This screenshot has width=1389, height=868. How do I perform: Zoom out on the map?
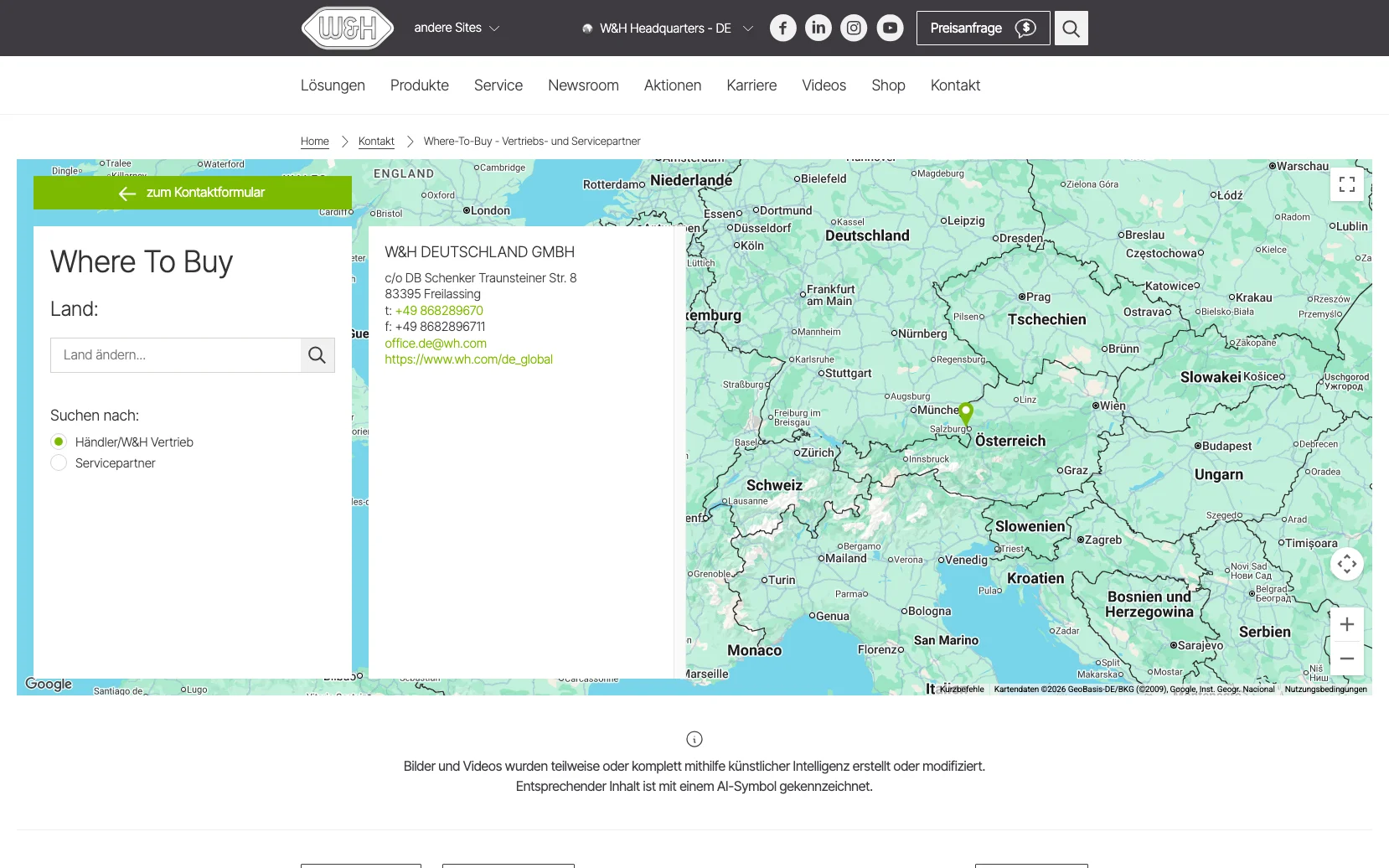(1347, 659)
